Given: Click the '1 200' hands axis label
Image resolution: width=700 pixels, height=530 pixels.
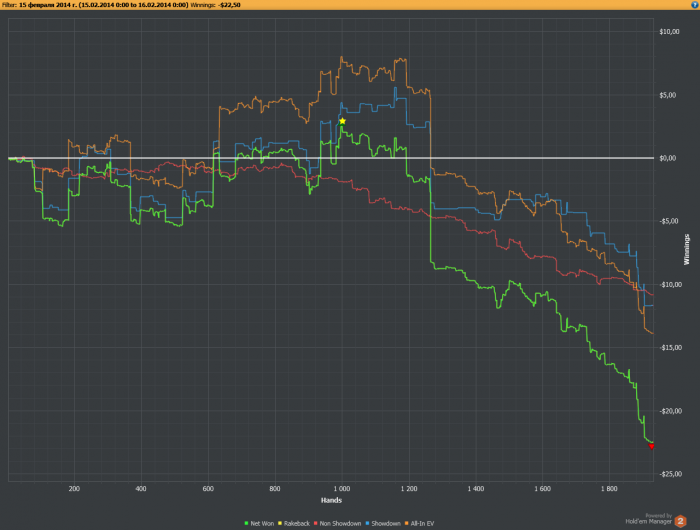Looking at the screenshot, I should [x=409, y=489].
